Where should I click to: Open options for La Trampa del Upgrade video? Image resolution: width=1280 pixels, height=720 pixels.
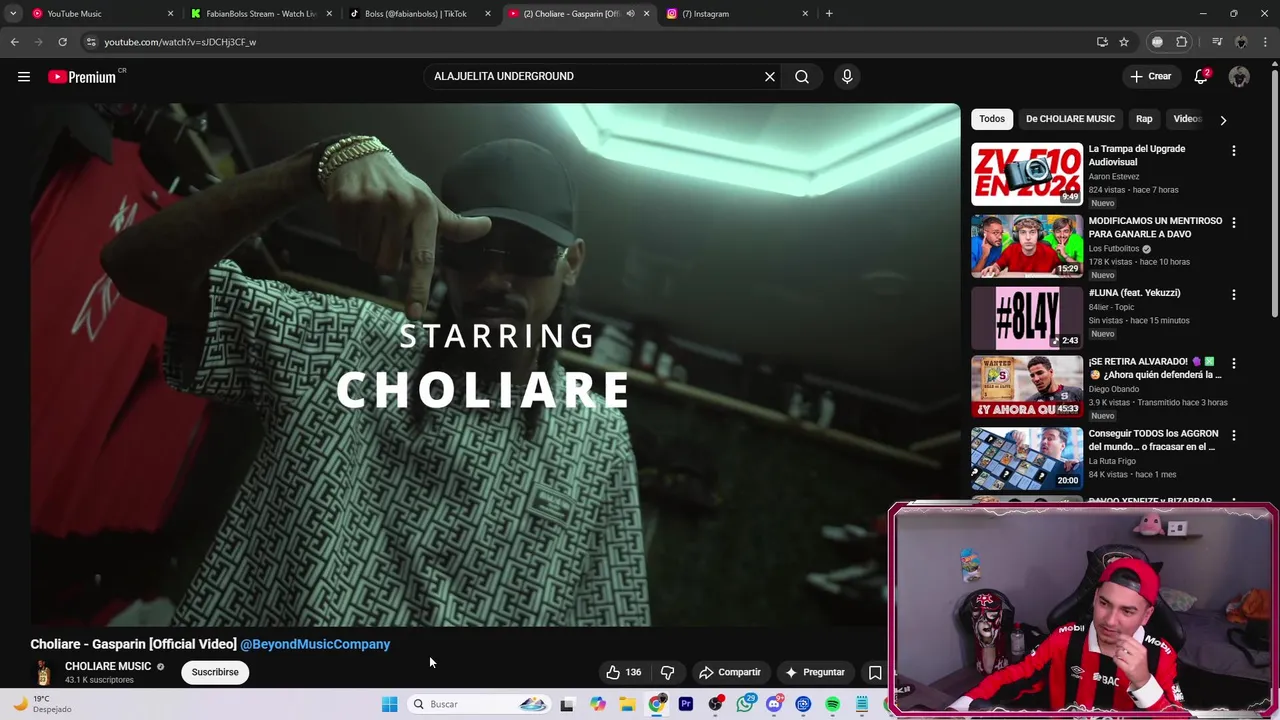pos(1233,151)
